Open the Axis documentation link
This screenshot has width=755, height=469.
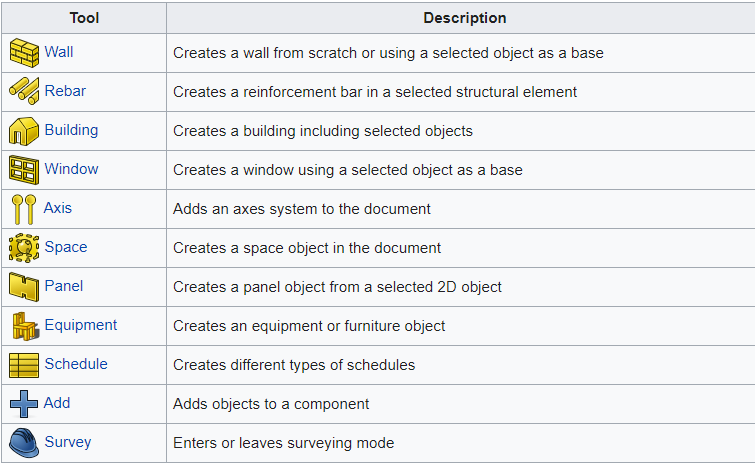coord(58,208)
